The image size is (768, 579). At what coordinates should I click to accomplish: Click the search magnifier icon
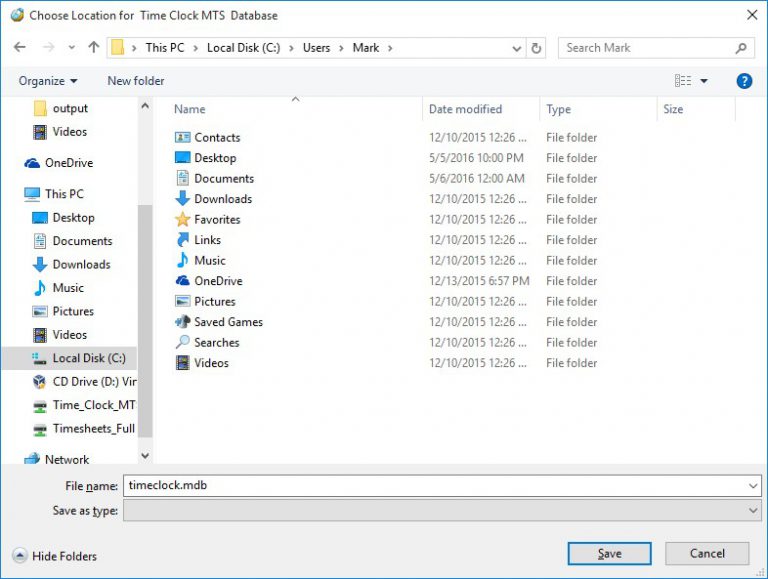click(x=741, y=48)
